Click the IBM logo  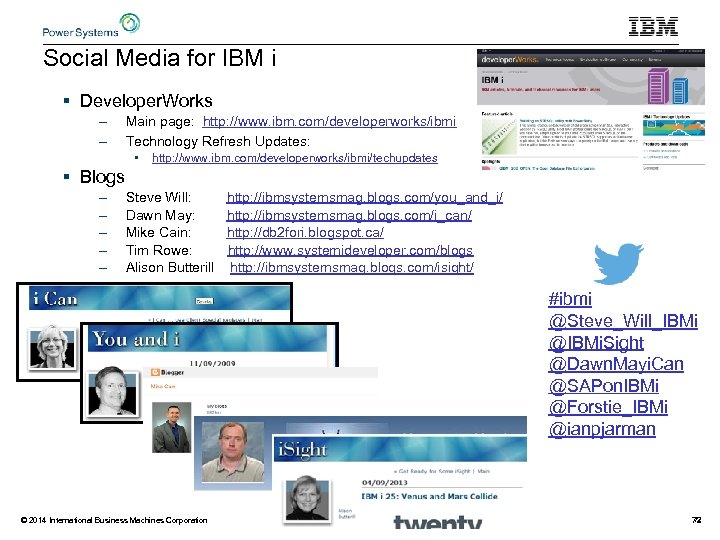[653, 26]
